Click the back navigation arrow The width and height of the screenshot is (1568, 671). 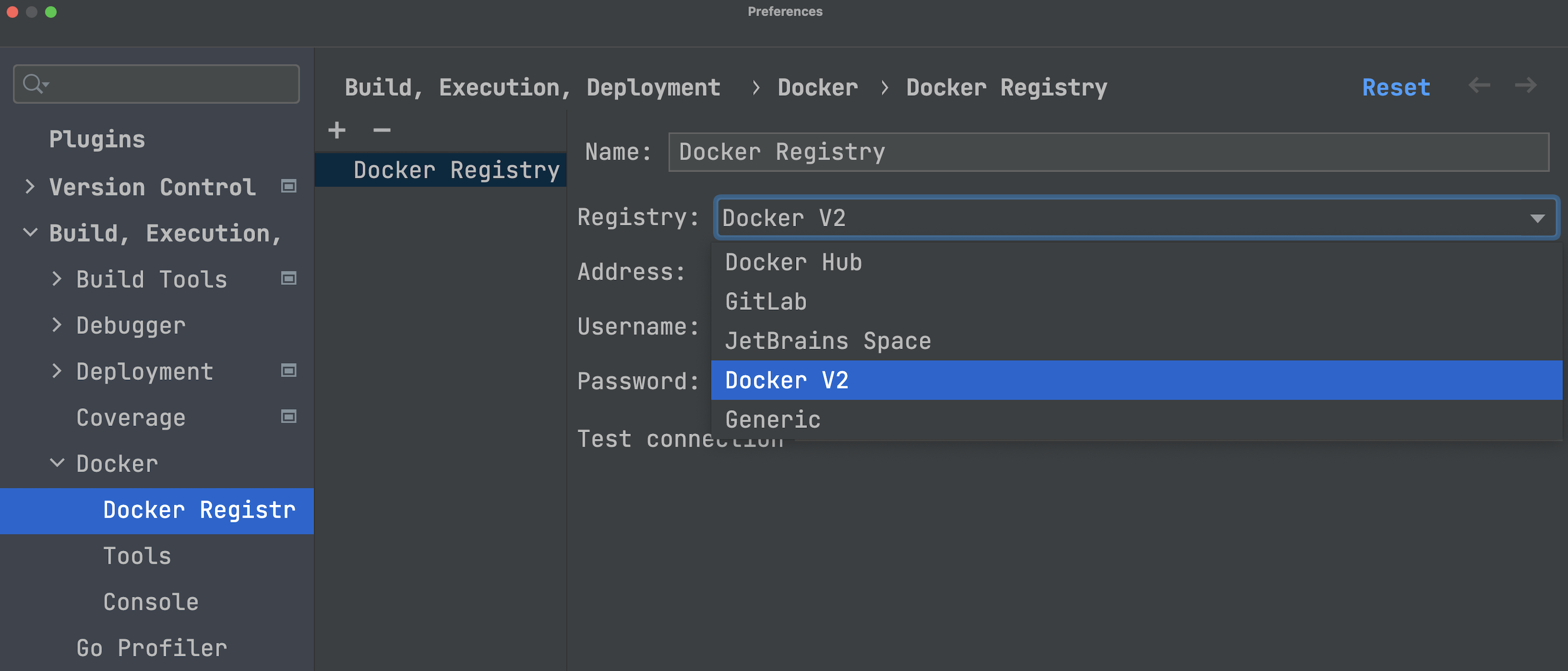coord(1479,86)
